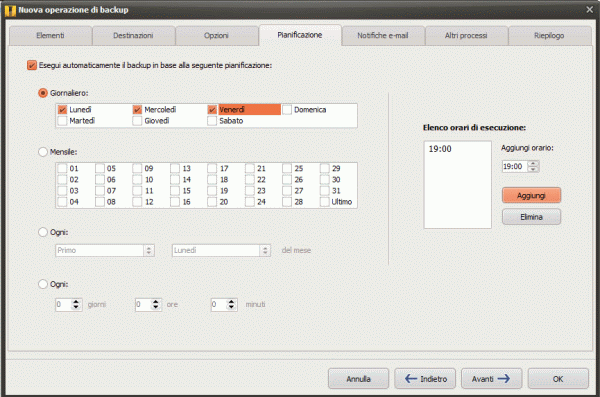Viewport: 600px width, 397px height.
Task: Proceed with the Avanti button
Action: (491, 379)
